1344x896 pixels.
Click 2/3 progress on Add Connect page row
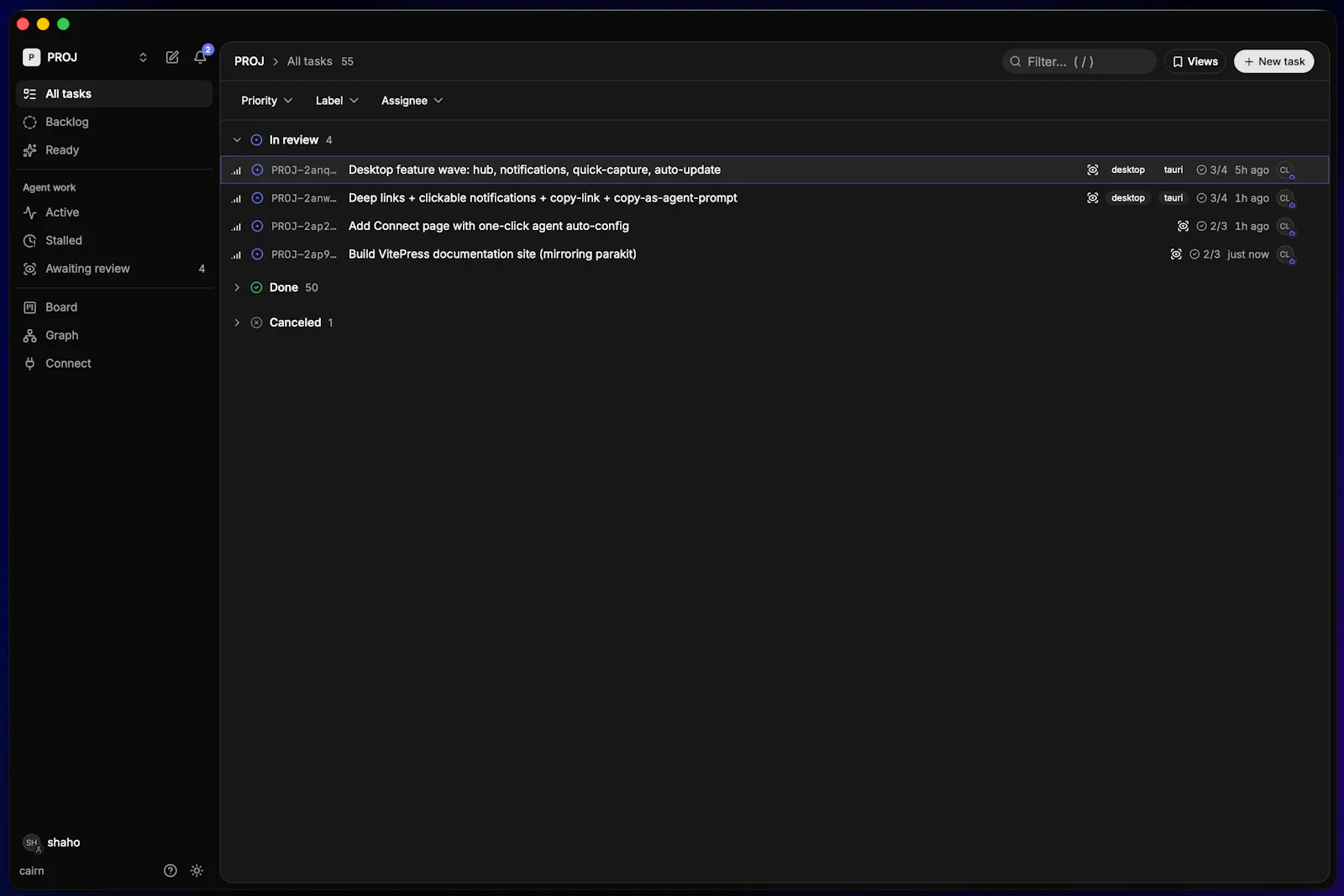click(1211, 226)
